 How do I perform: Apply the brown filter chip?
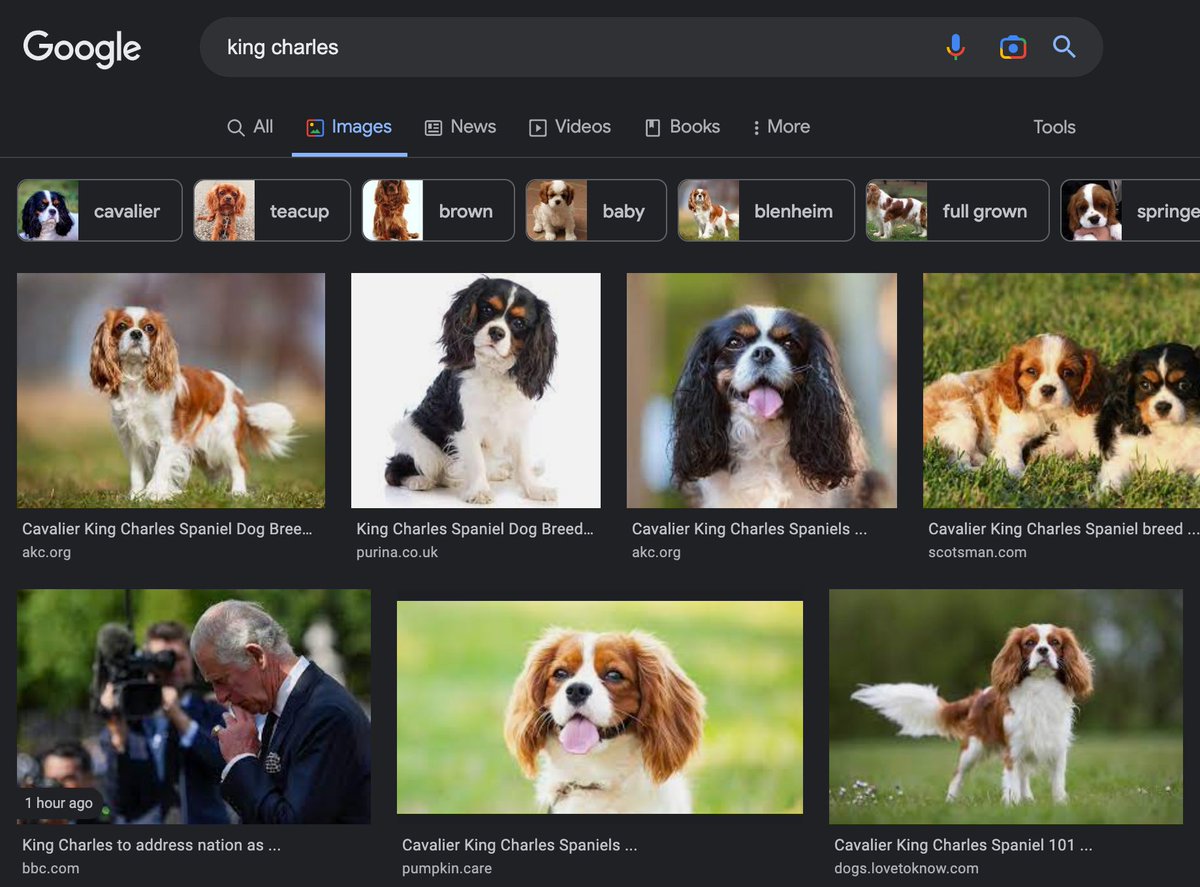(438, 210)
